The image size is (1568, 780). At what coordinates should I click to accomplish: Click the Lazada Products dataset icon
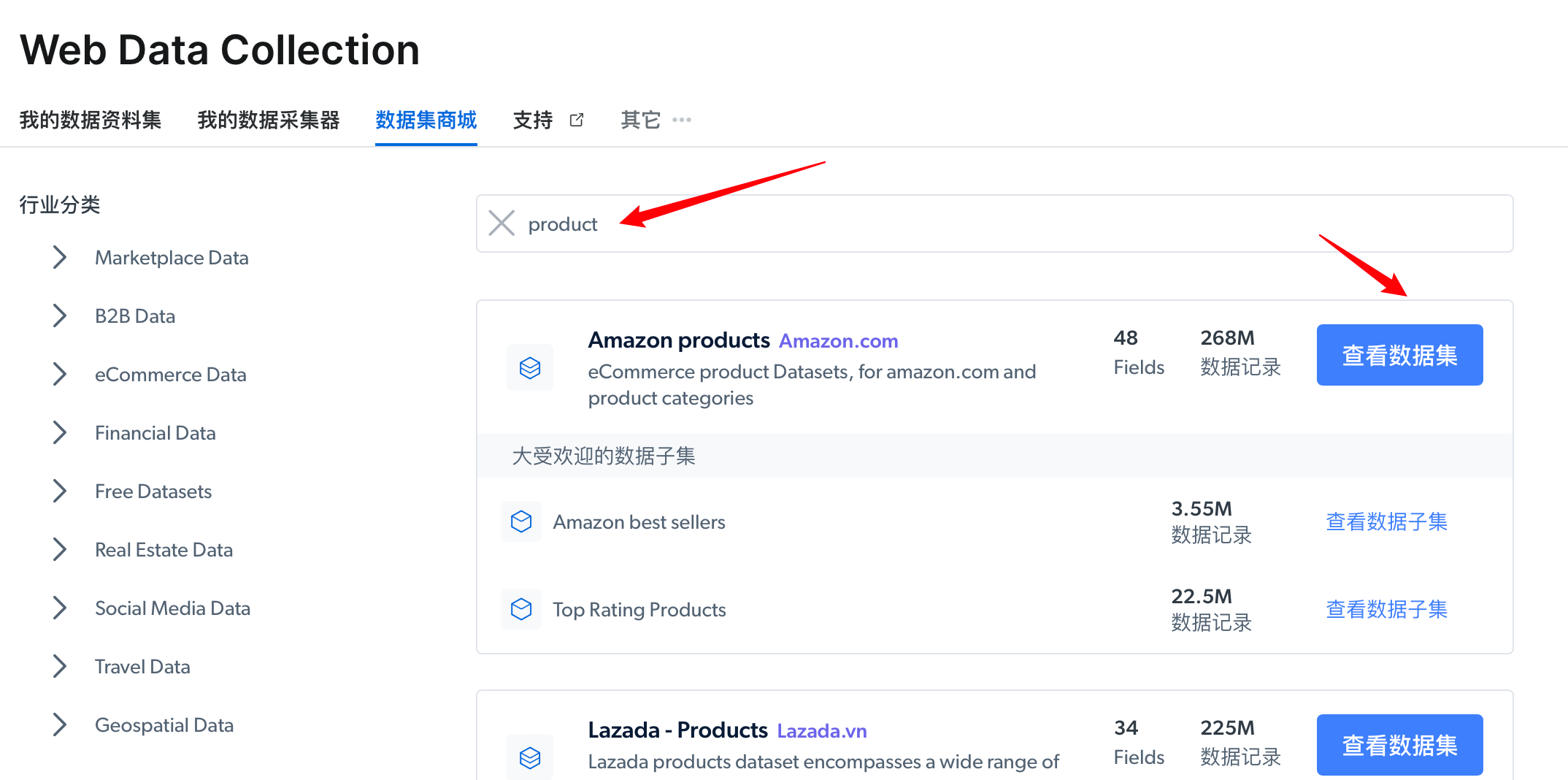[530, 757]
